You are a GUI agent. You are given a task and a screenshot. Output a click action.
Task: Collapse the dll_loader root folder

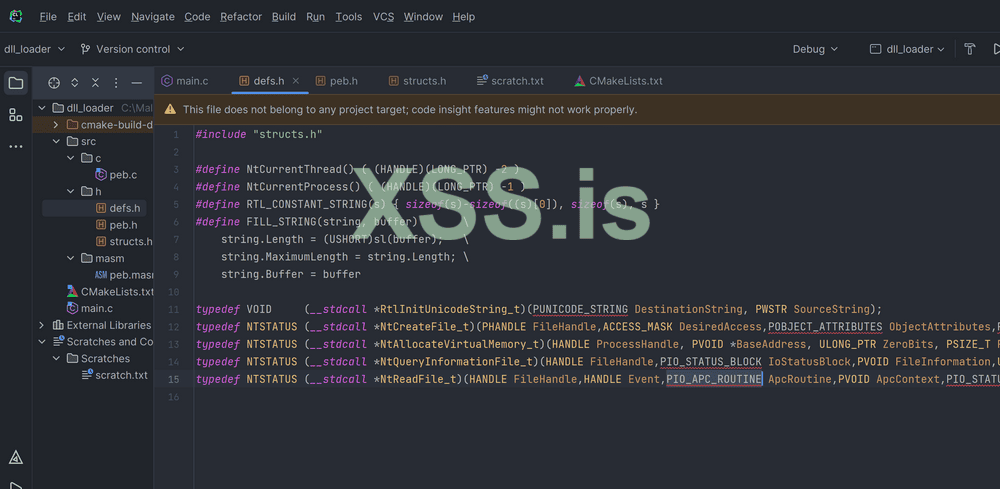click(43, 108)
